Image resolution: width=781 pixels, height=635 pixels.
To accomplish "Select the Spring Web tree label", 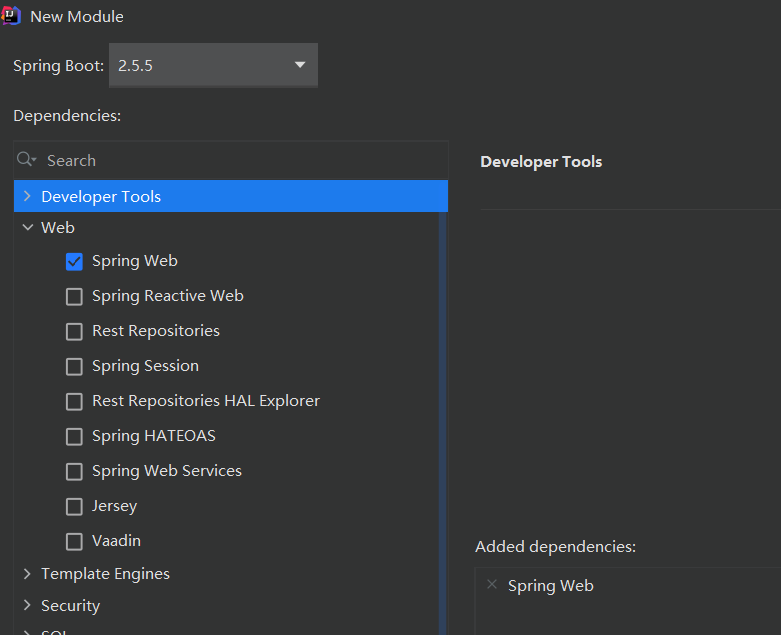I will tap(135, 261).
